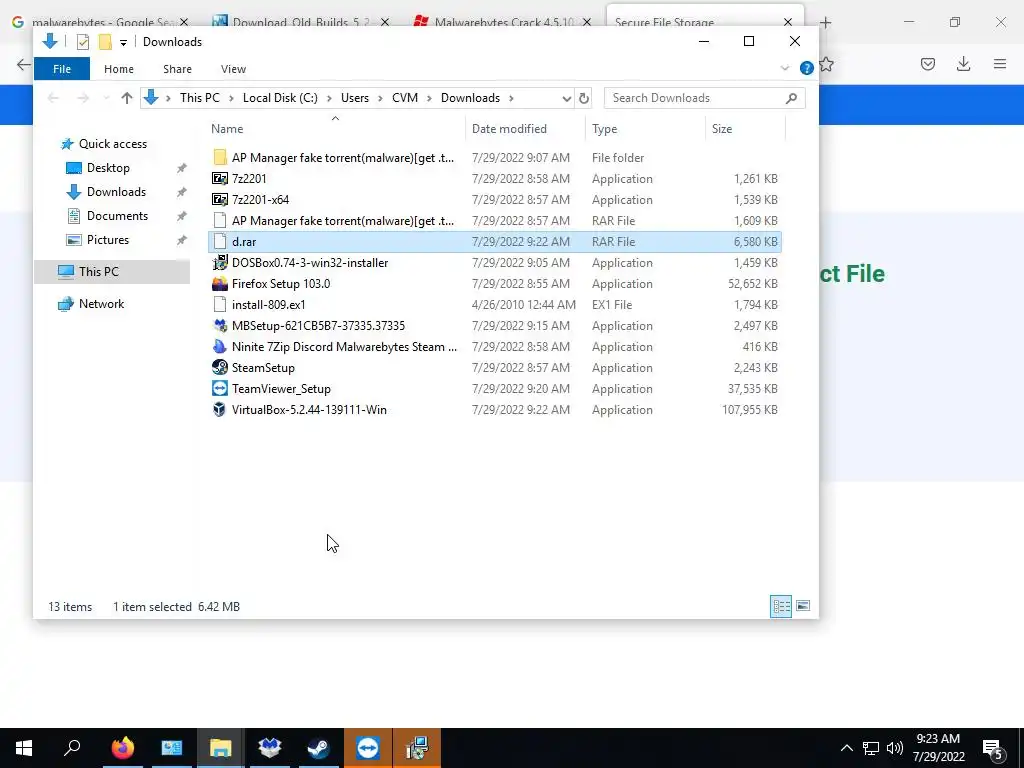Image resolution: width=1024 pixels, height=768 pixels.
Task: Click CVM in the address breadcrumb
Action: [x=405, y=98]
